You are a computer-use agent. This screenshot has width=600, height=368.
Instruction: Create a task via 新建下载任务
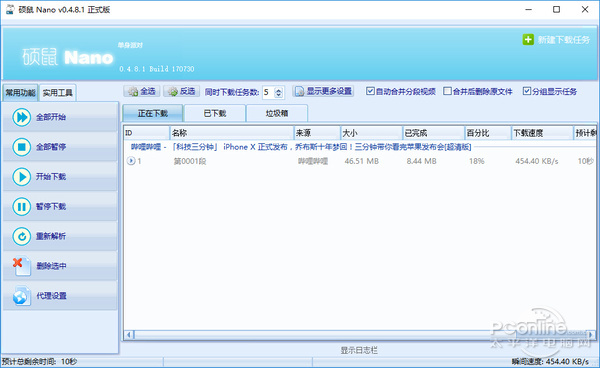click(x=556, y=39)
